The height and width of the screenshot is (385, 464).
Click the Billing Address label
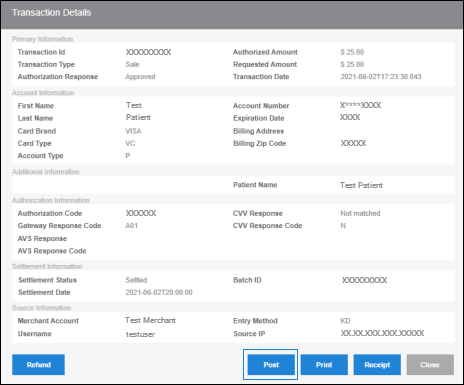point(259,131)
